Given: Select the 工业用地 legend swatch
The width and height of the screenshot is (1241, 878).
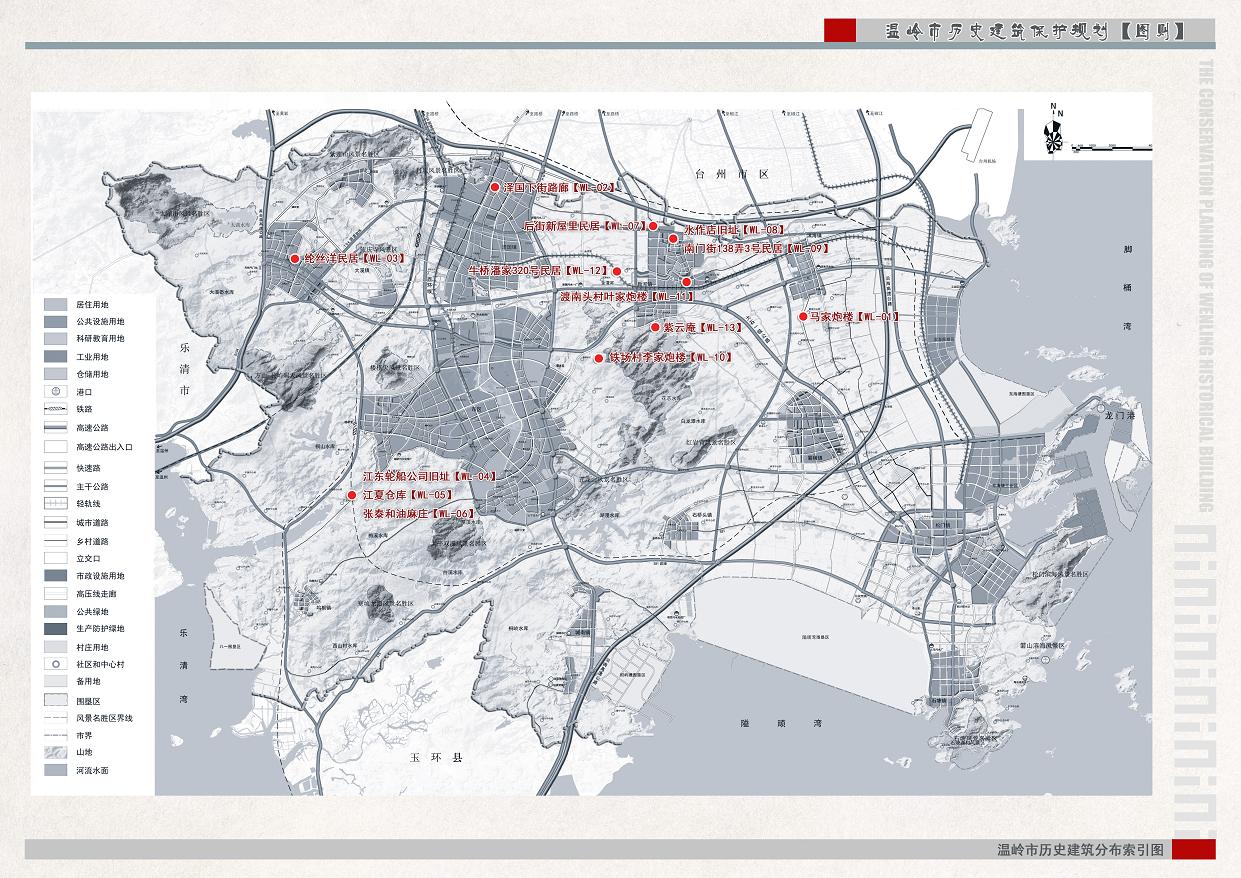Looking at the screenshot, I should point(57,357).
